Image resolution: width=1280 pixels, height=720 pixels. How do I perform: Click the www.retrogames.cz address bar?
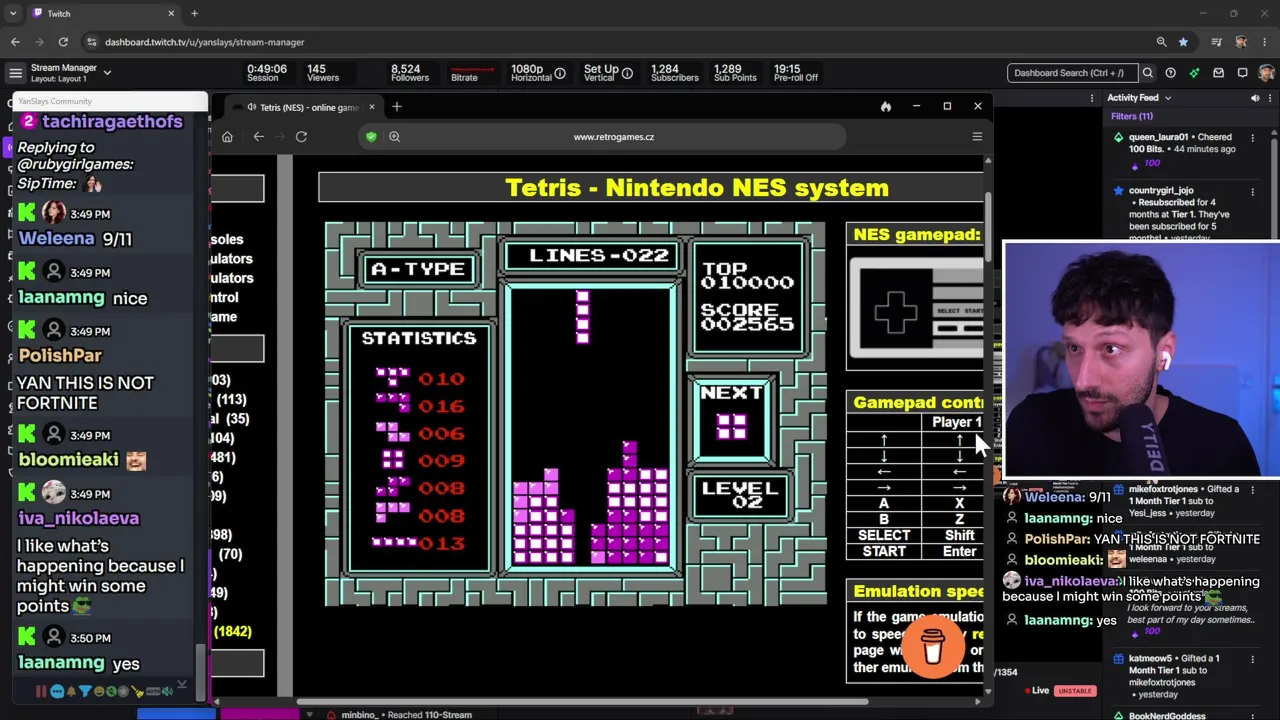[x=614, y=137]
